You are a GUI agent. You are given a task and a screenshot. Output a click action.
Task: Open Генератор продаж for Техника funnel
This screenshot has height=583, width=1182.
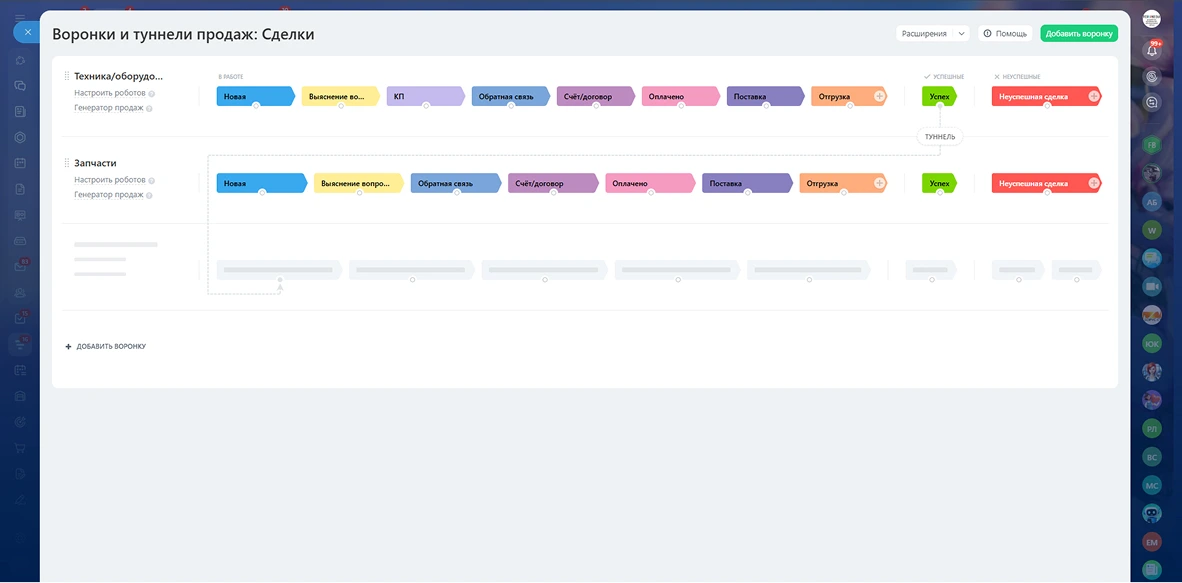click(108, 108)
